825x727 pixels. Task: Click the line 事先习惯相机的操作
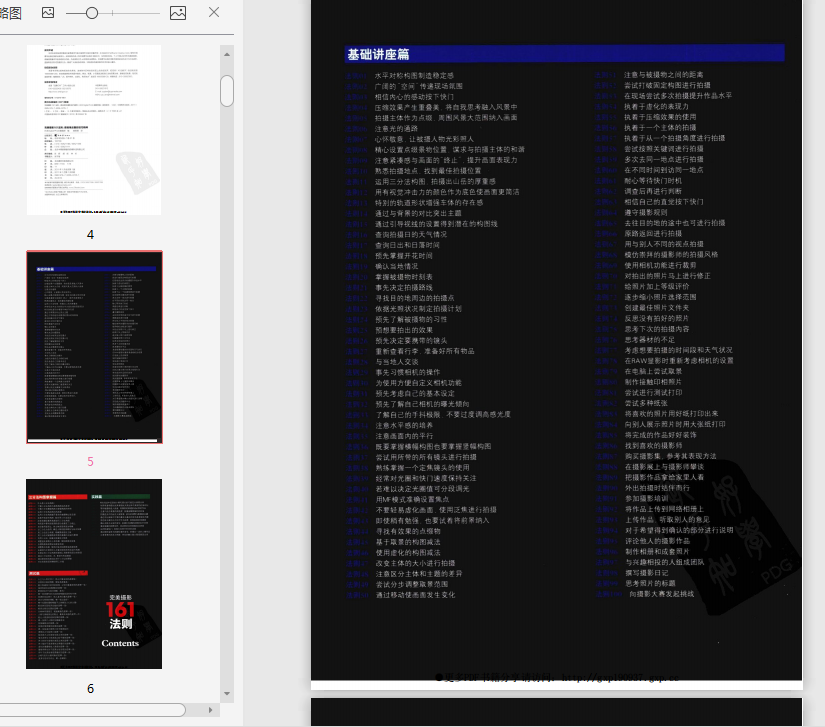(x=408, y=372)
